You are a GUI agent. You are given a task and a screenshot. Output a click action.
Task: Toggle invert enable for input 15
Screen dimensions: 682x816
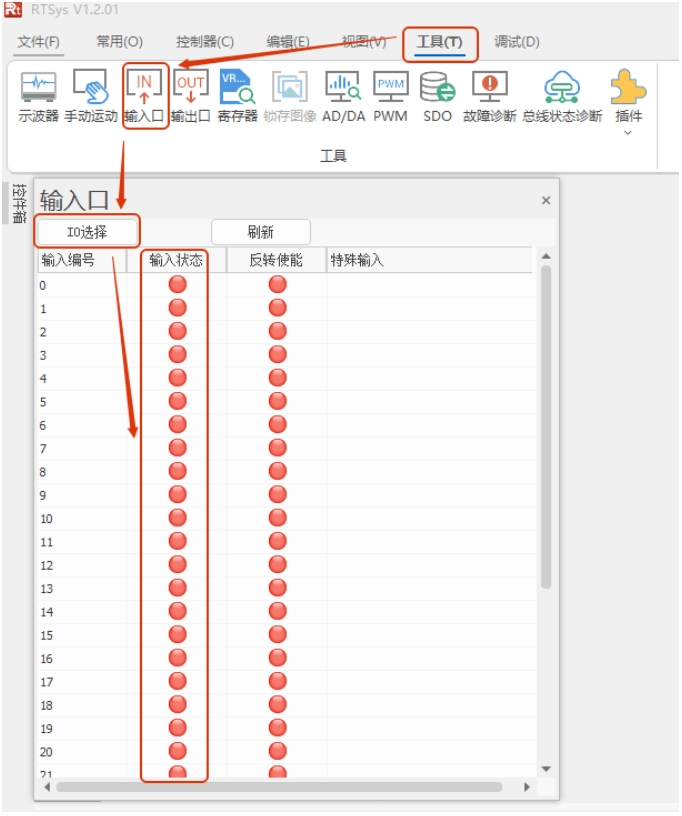(278, 634)
